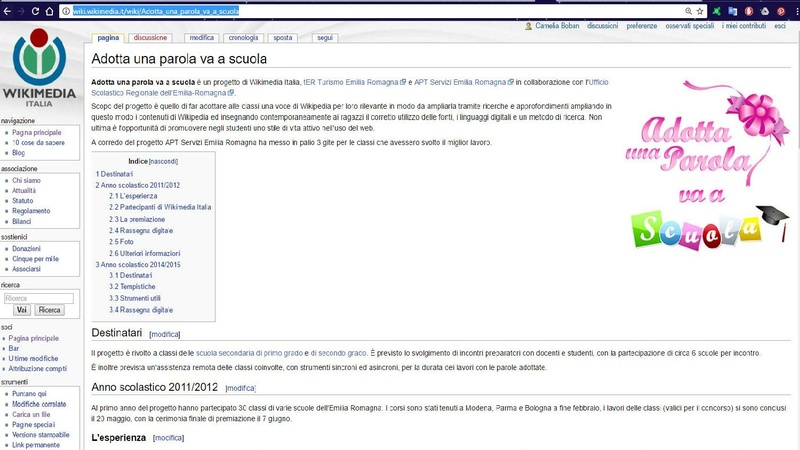The height and width of the screenshot is (450, 800).
Task: Click the user icon beside Camelia Boban
Action: click(x=529, y=26)
